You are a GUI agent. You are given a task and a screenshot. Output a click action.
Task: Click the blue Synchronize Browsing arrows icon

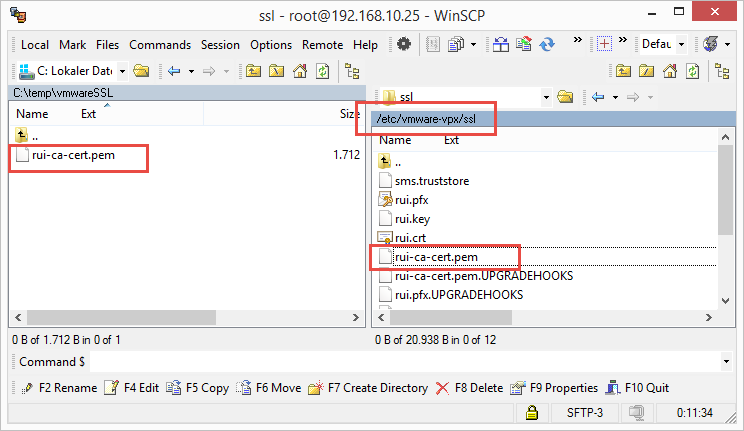[x=547, y=44]
